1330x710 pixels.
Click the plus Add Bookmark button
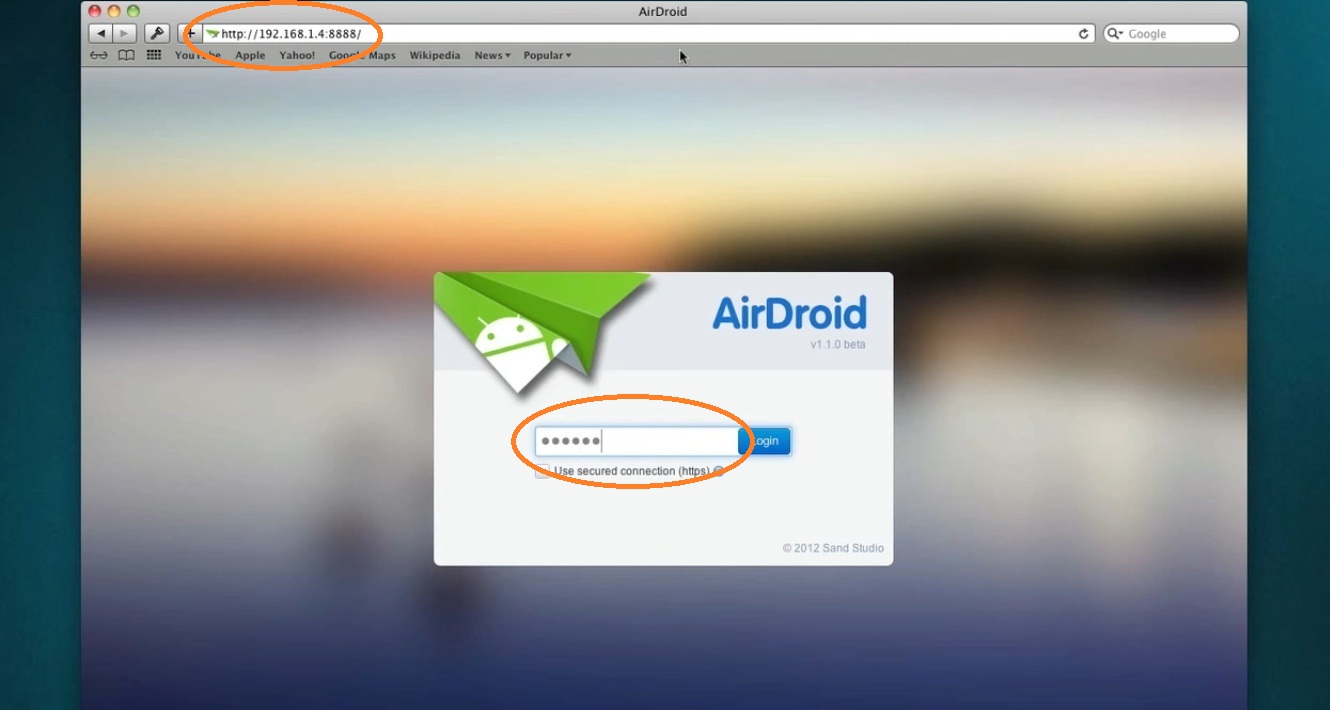tap(191, 34)
